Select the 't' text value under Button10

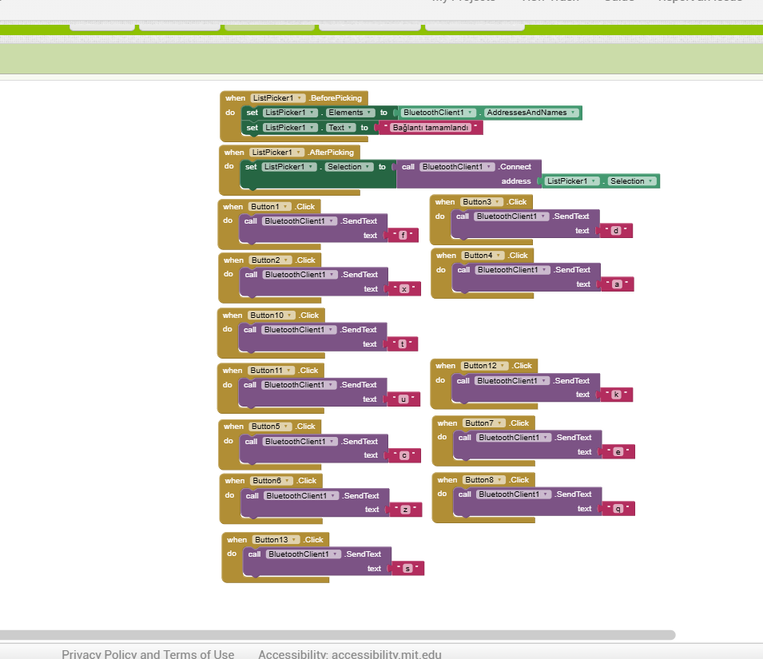coord(402,344)
